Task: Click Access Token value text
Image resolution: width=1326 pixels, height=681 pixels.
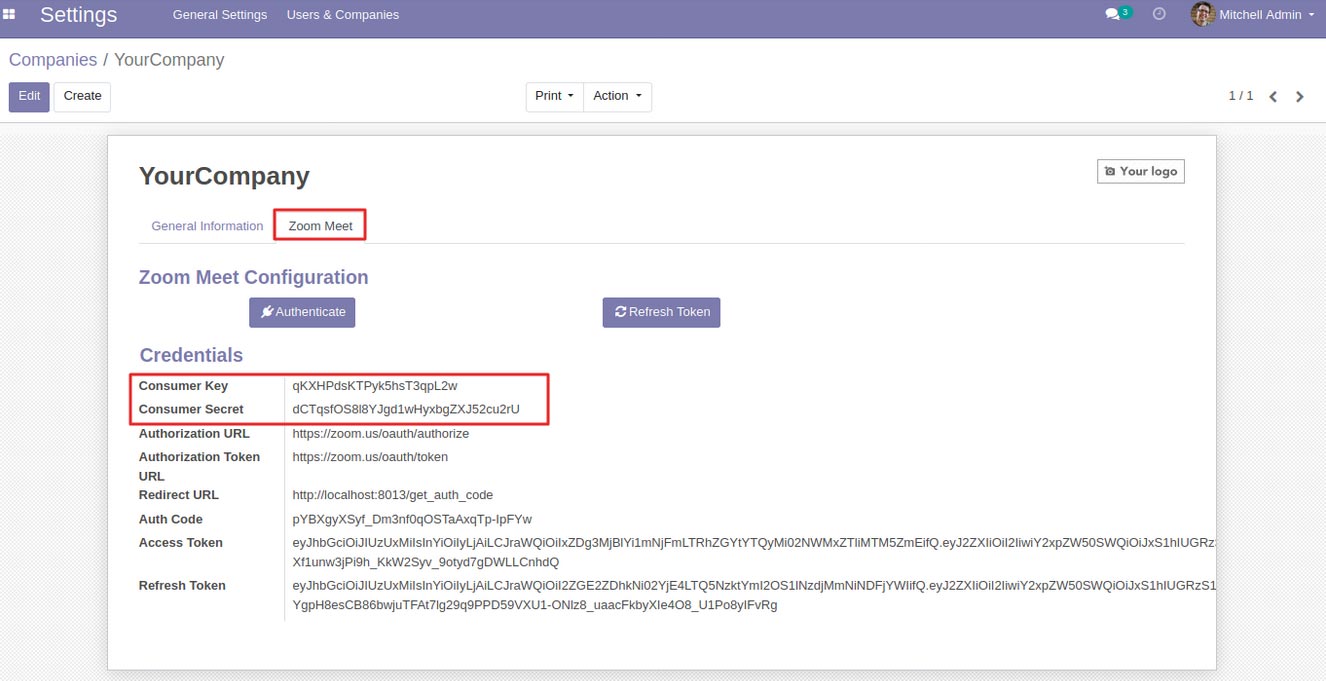Action: (x=754, y=552)
